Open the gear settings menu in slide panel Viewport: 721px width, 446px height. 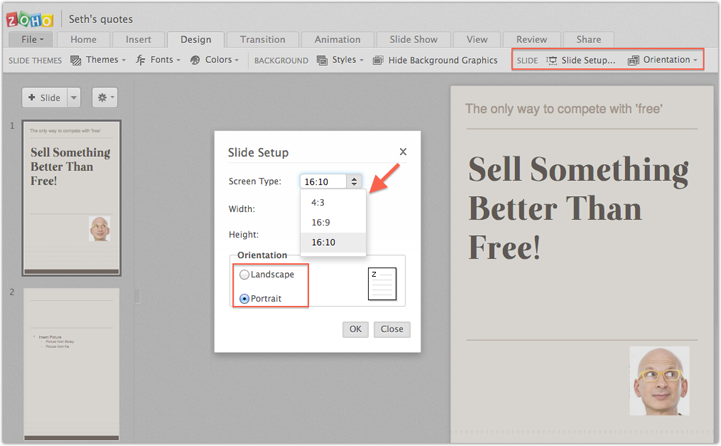coord(105,97)
